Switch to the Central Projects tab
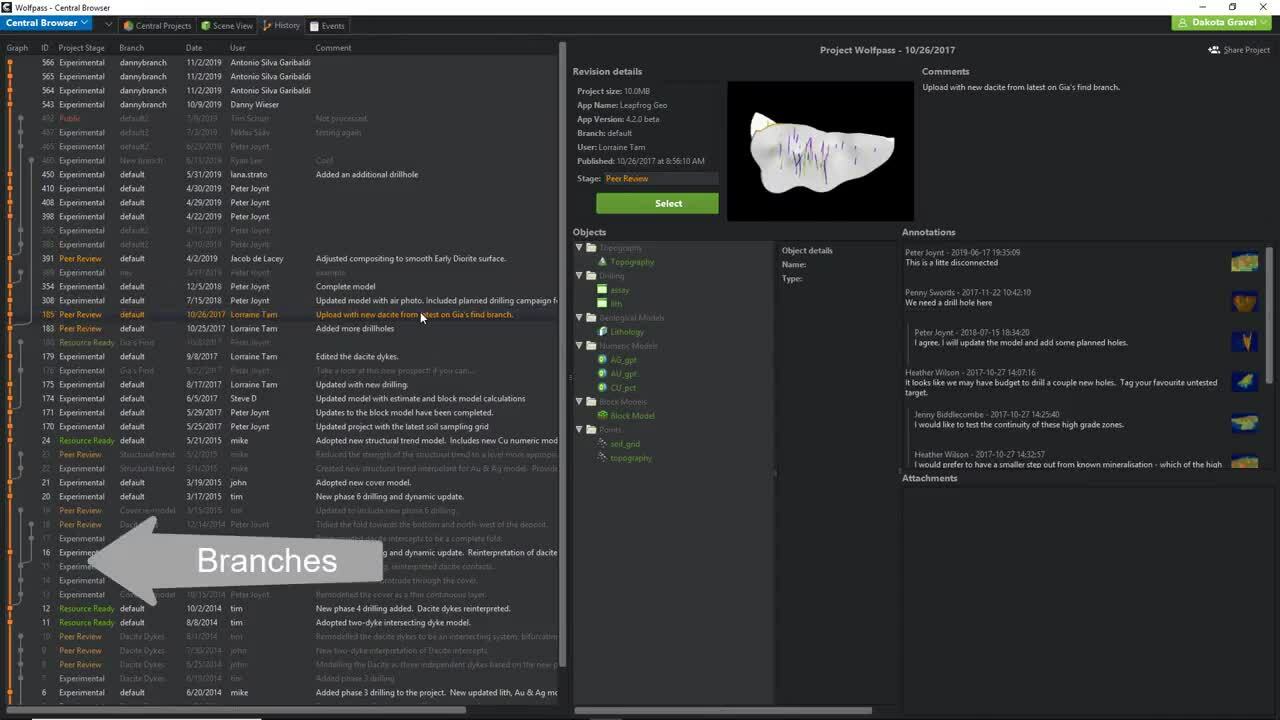Screen dimensions: 1280x720 (157, 26)
